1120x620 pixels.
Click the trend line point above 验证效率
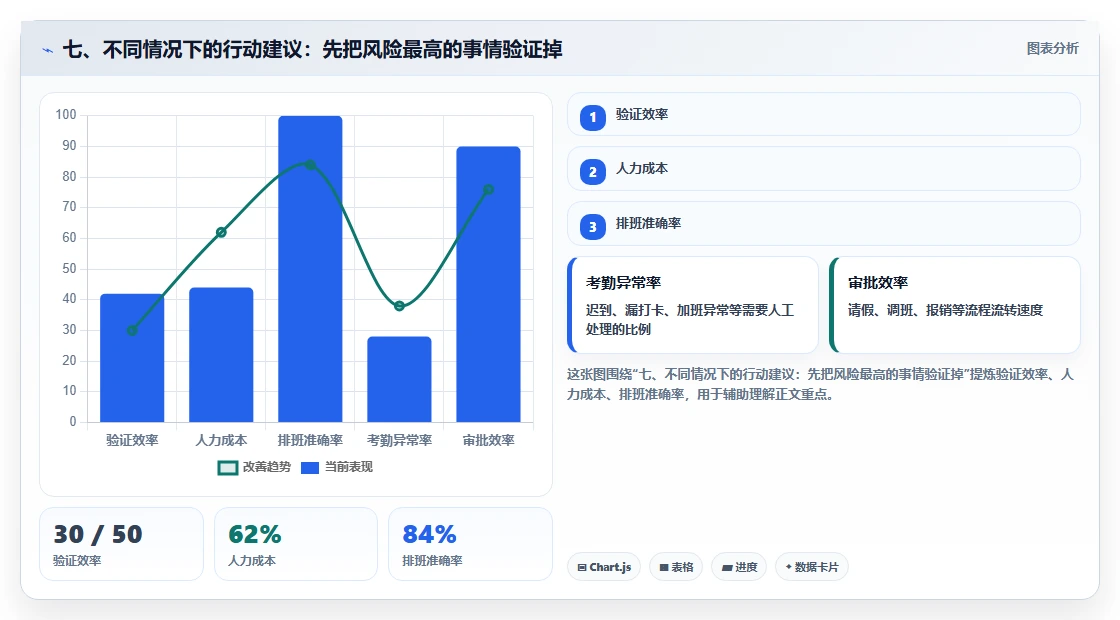pyautogui.click(x=132, y=330)
